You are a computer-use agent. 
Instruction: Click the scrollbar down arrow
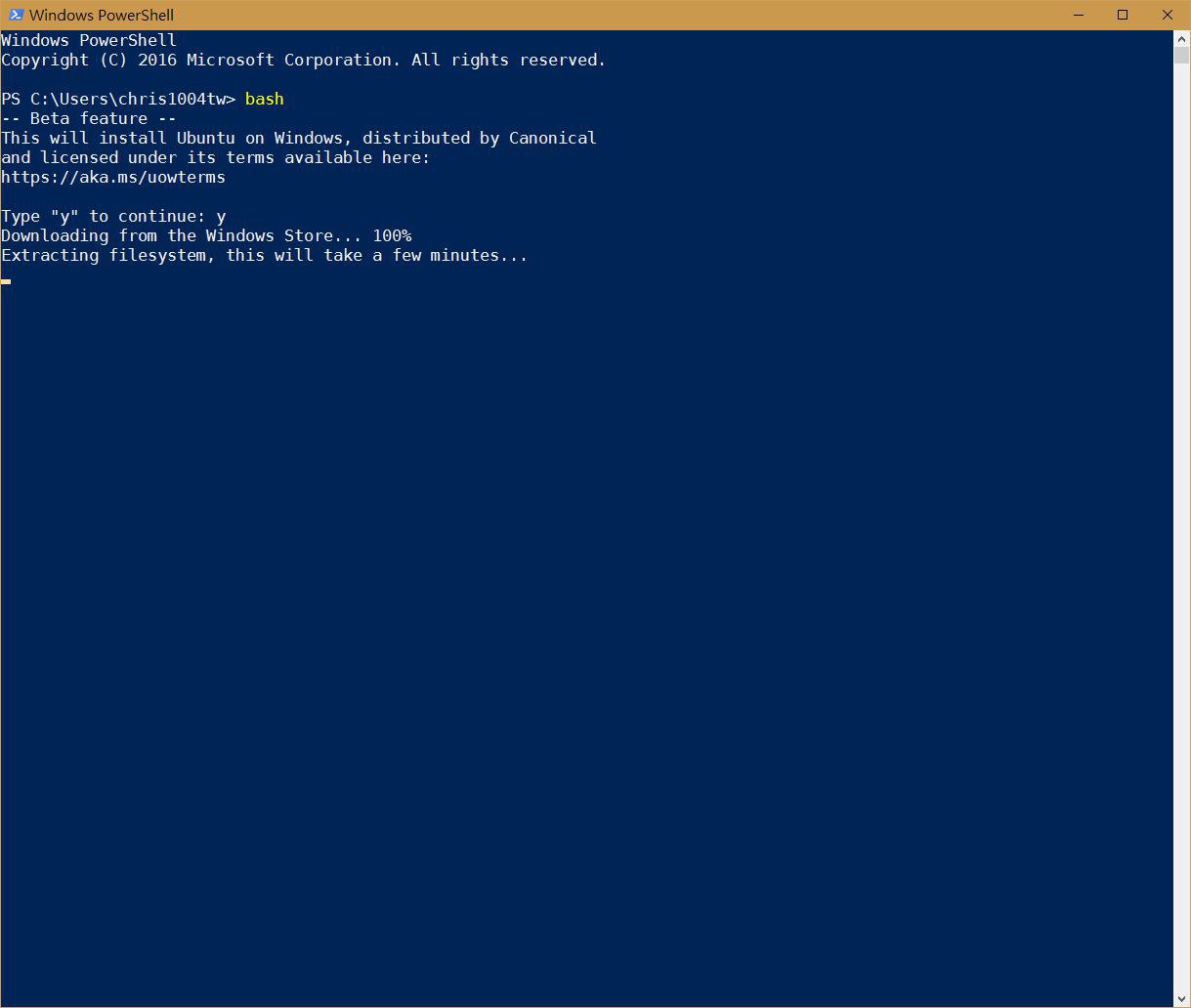(x=1181, y=998)
